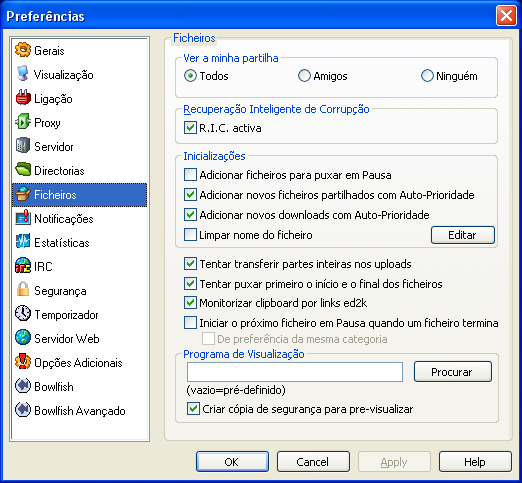Select the Servidor icon in sidebar
Viewport: 522px width, 483px height.
[x=23, y=146]
